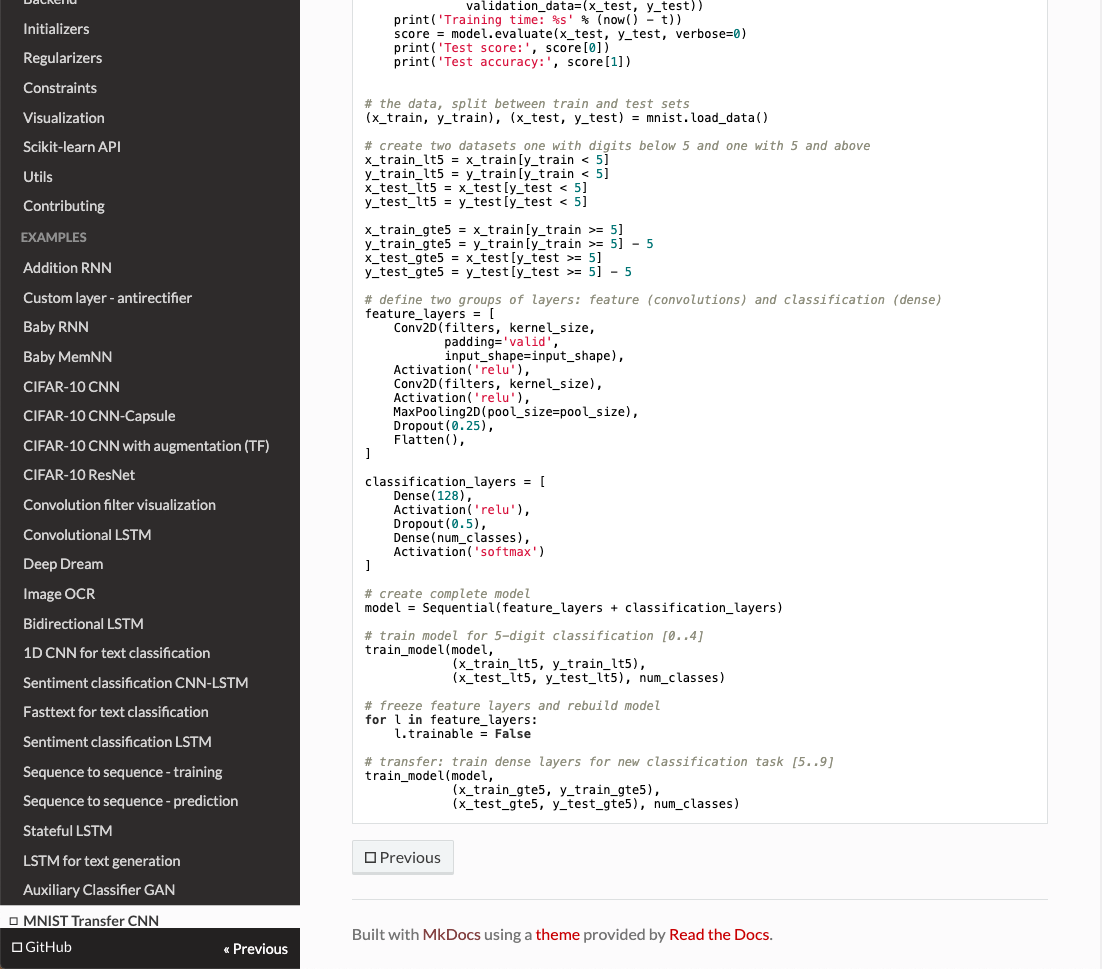Click the page icon beside MNIST Transfer CNN

[14, 920]
